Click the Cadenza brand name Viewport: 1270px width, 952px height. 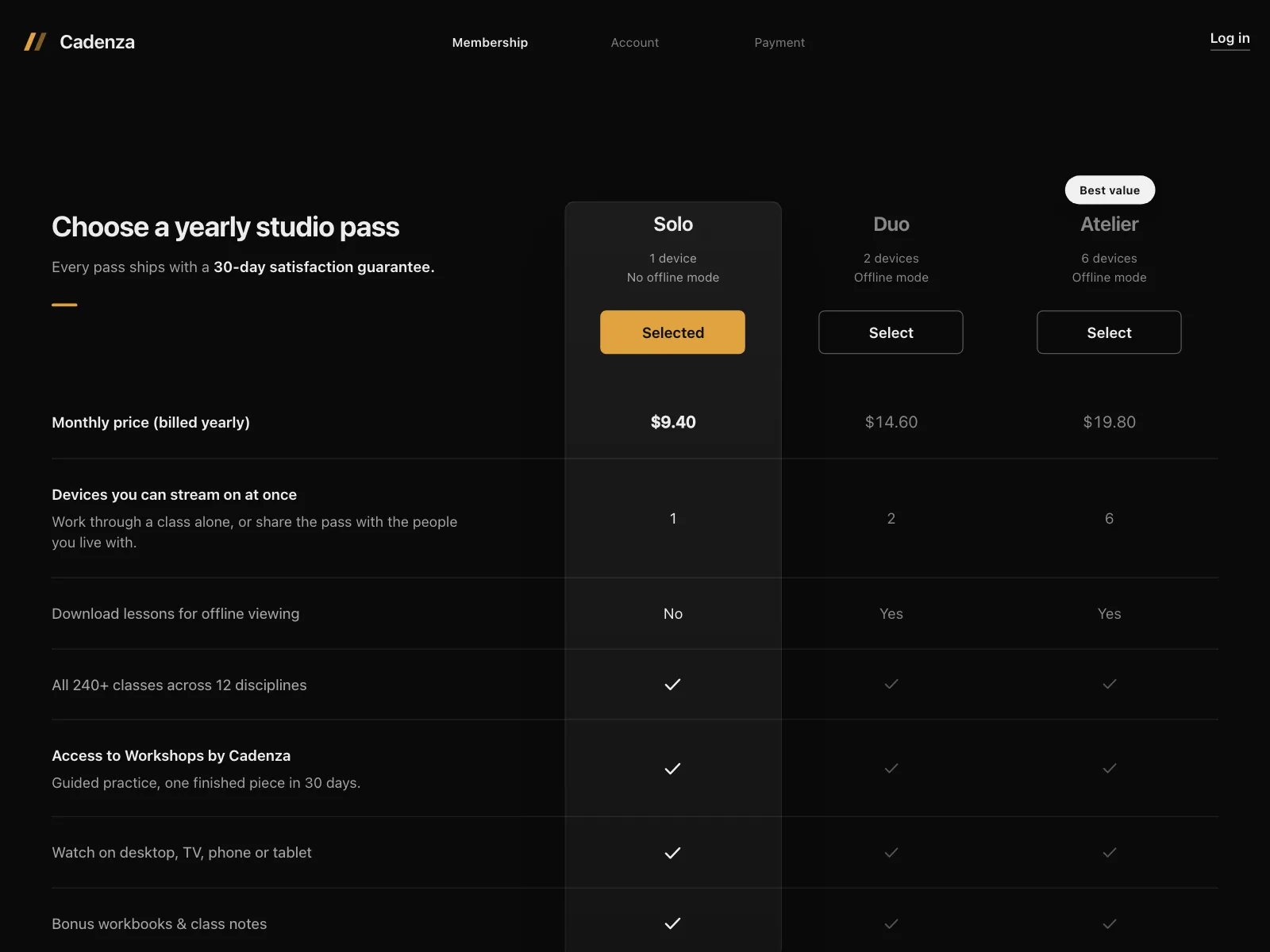(97, 42)
